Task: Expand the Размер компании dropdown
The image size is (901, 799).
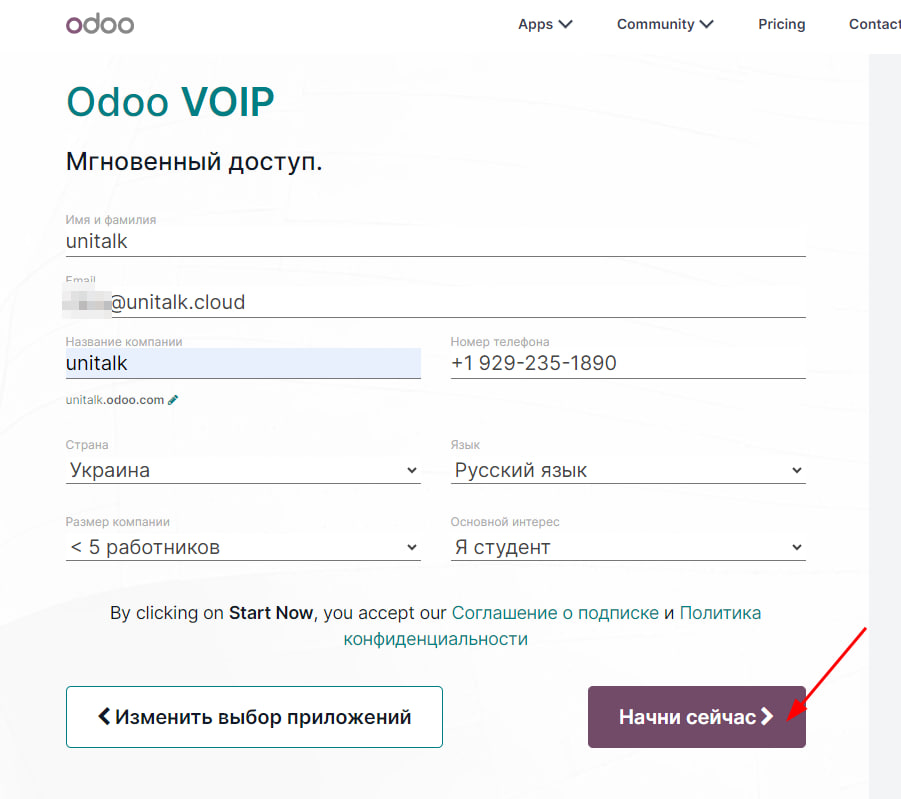Action: pos(243,547)
